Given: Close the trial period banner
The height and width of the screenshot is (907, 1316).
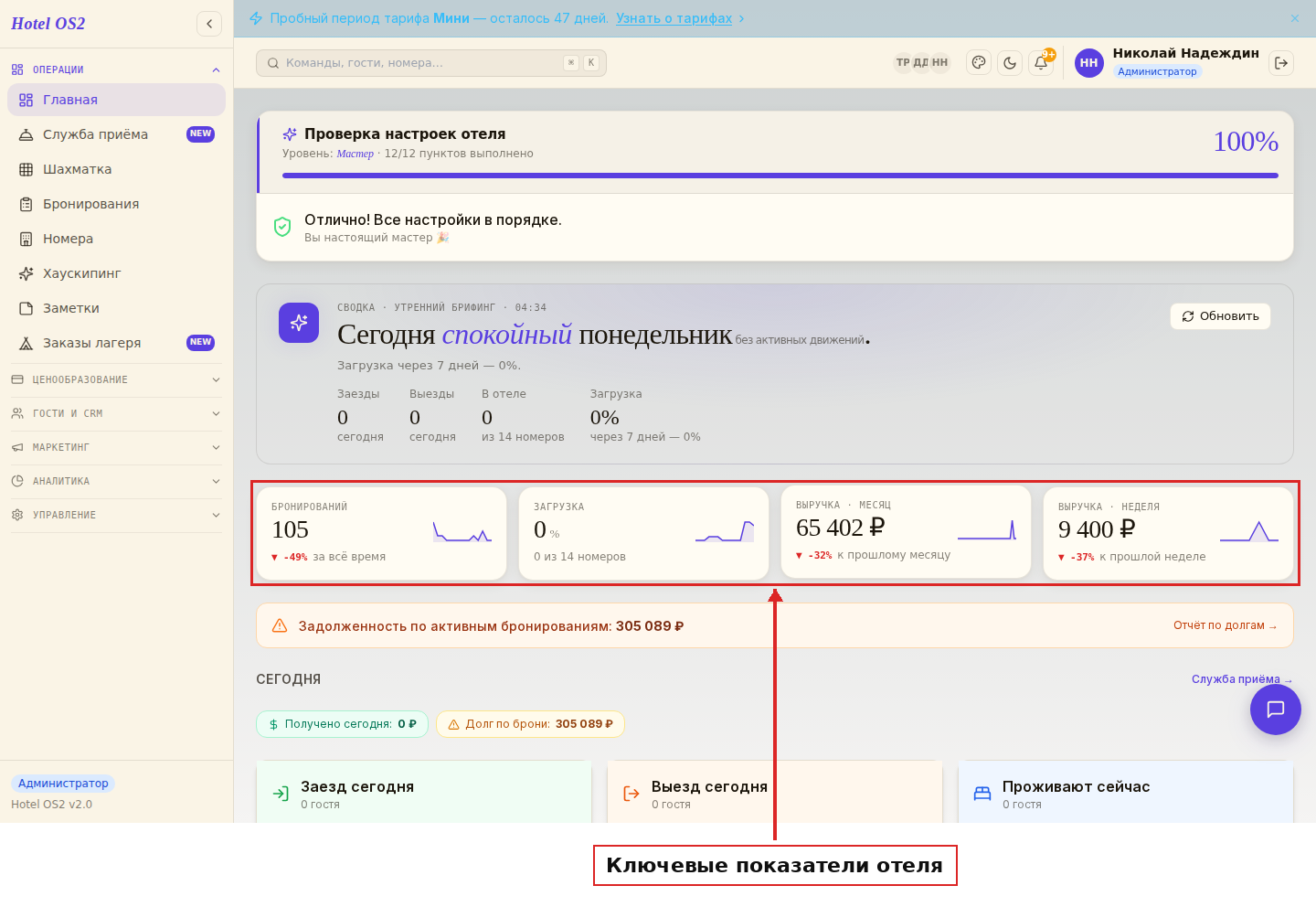Looking at the screenshot, I should pyautogui.click(x=1295, y=18).
